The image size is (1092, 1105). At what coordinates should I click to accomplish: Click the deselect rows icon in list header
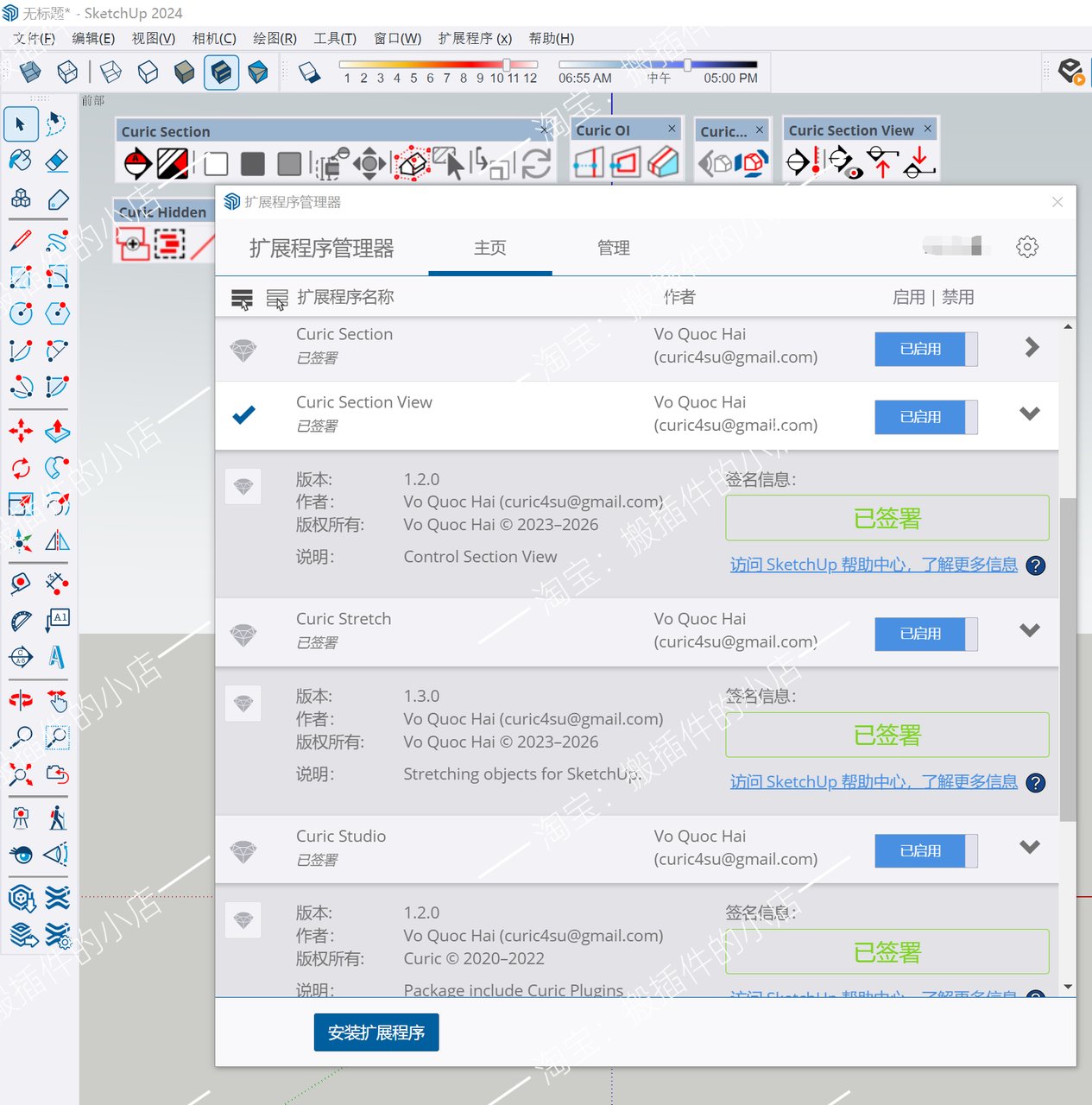277,299
